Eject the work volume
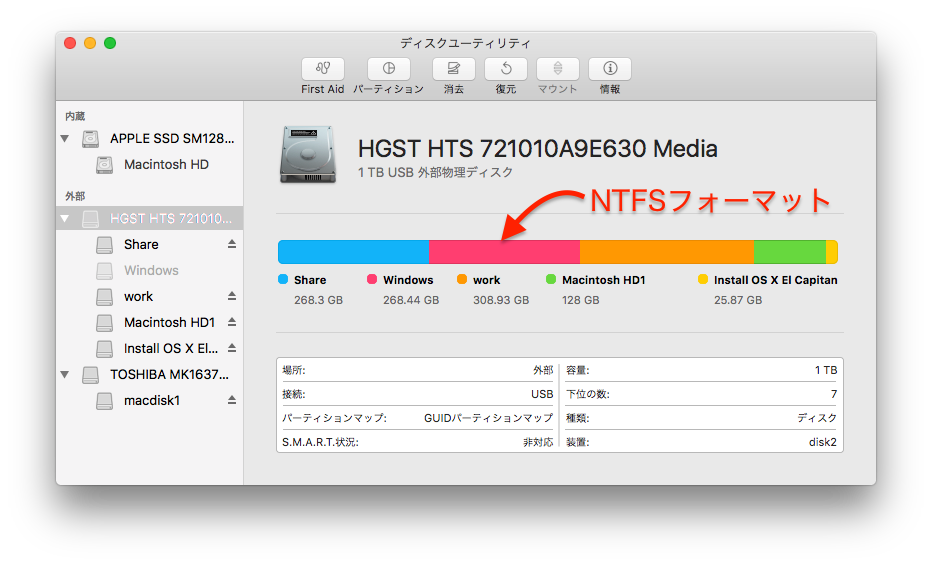 click(x=232, y=296)
